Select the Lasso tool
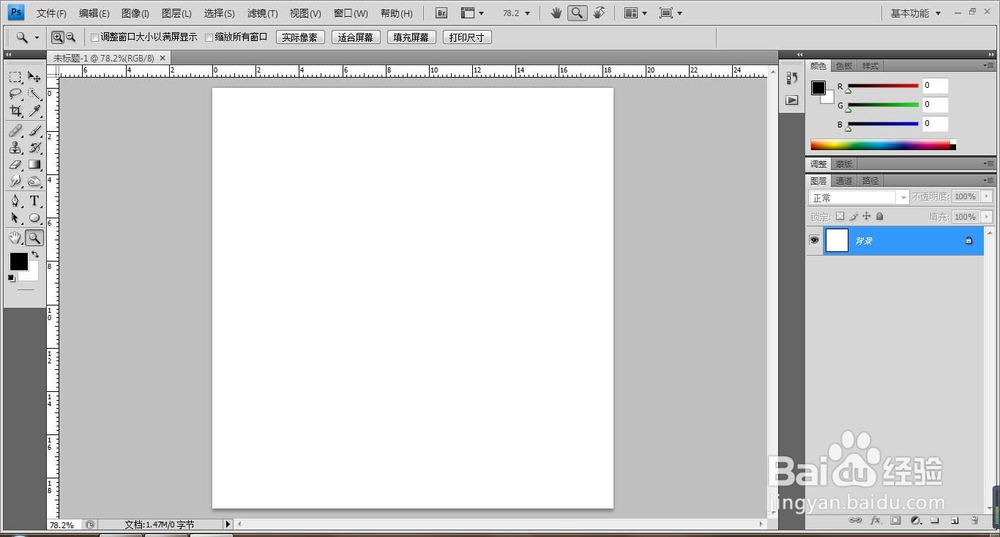 click(15, 94)
